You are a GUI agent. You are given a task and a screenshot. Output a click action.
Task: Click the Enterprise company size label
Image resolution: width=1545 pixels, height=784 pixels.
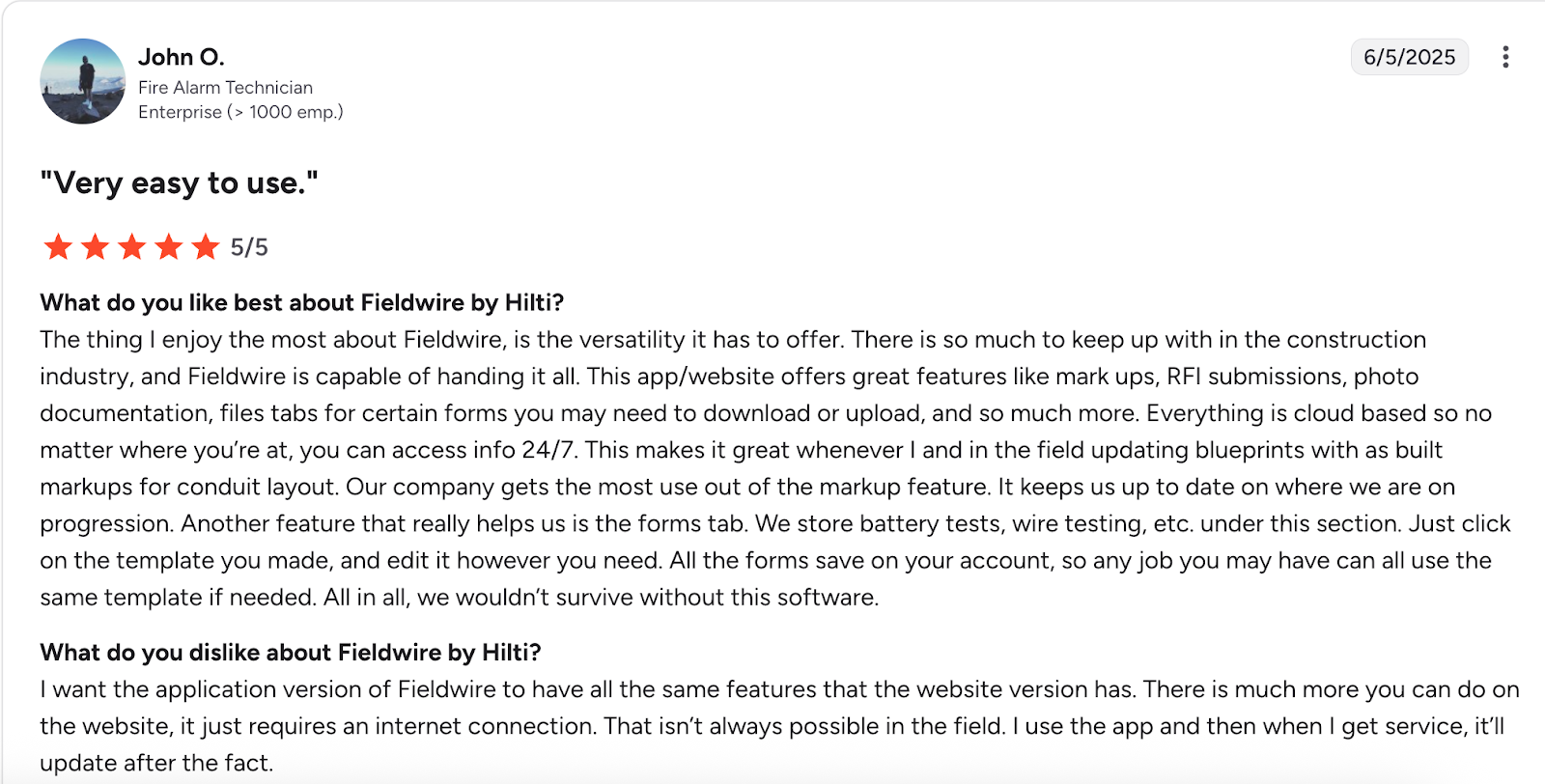pyautogui.click(x=239, y=111)
